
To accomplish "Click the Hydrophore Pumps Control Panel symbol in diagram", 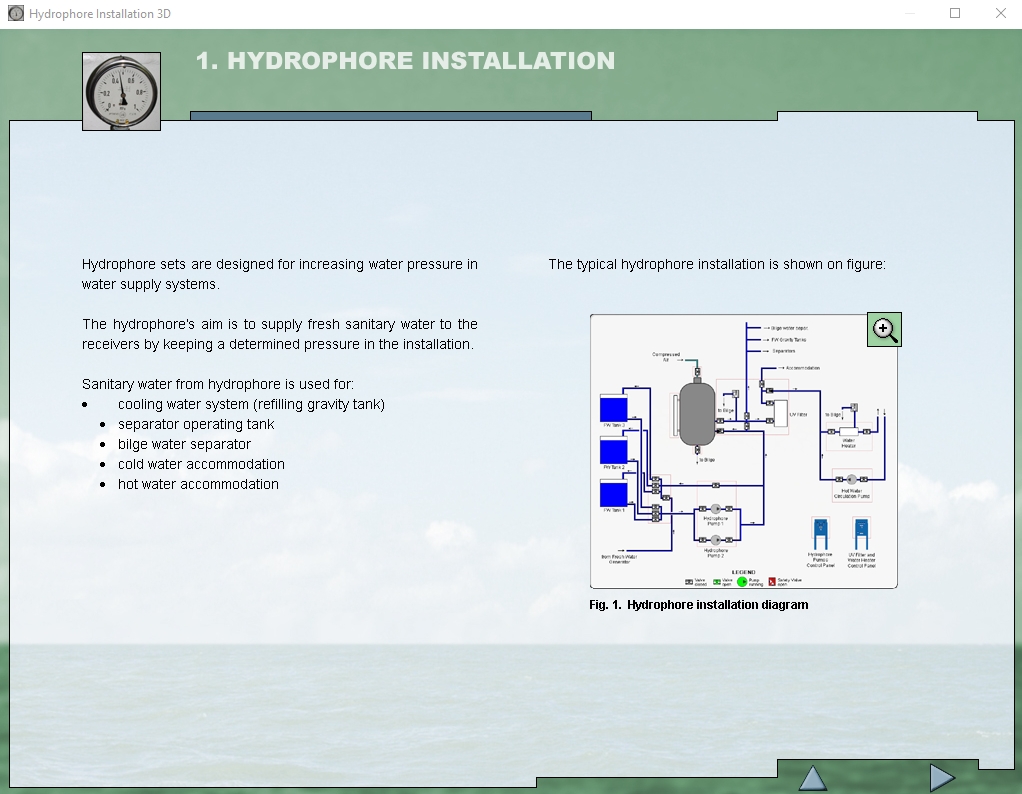I will pyautogui.click(x=821, y=534).
